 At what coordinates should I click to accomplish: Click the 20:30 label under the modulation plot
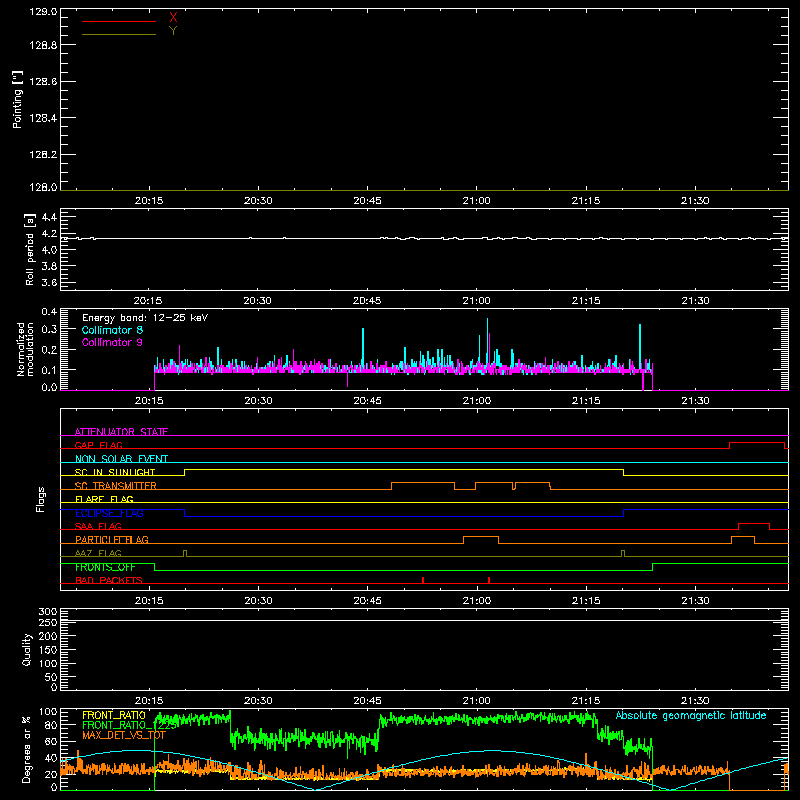pos(258,401)
